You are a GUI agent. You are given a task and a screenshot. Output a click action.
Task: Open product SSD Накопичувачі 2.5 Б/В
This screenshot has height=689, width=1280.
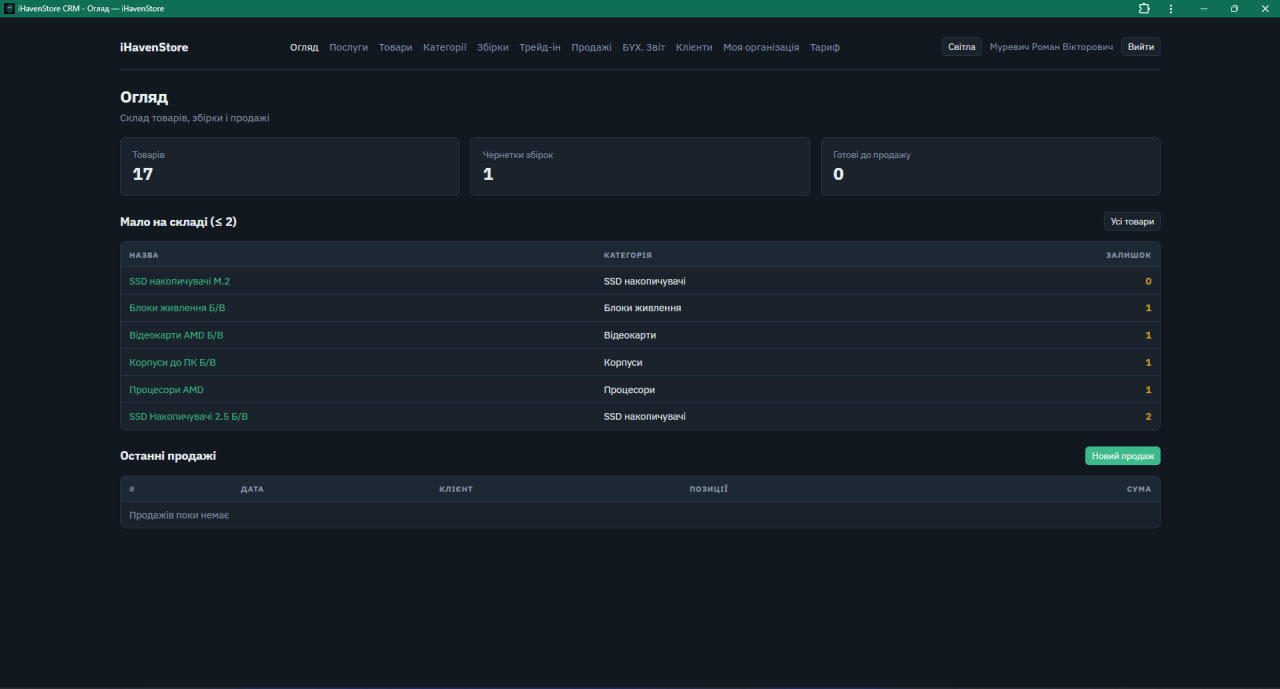tap(188, 416)
